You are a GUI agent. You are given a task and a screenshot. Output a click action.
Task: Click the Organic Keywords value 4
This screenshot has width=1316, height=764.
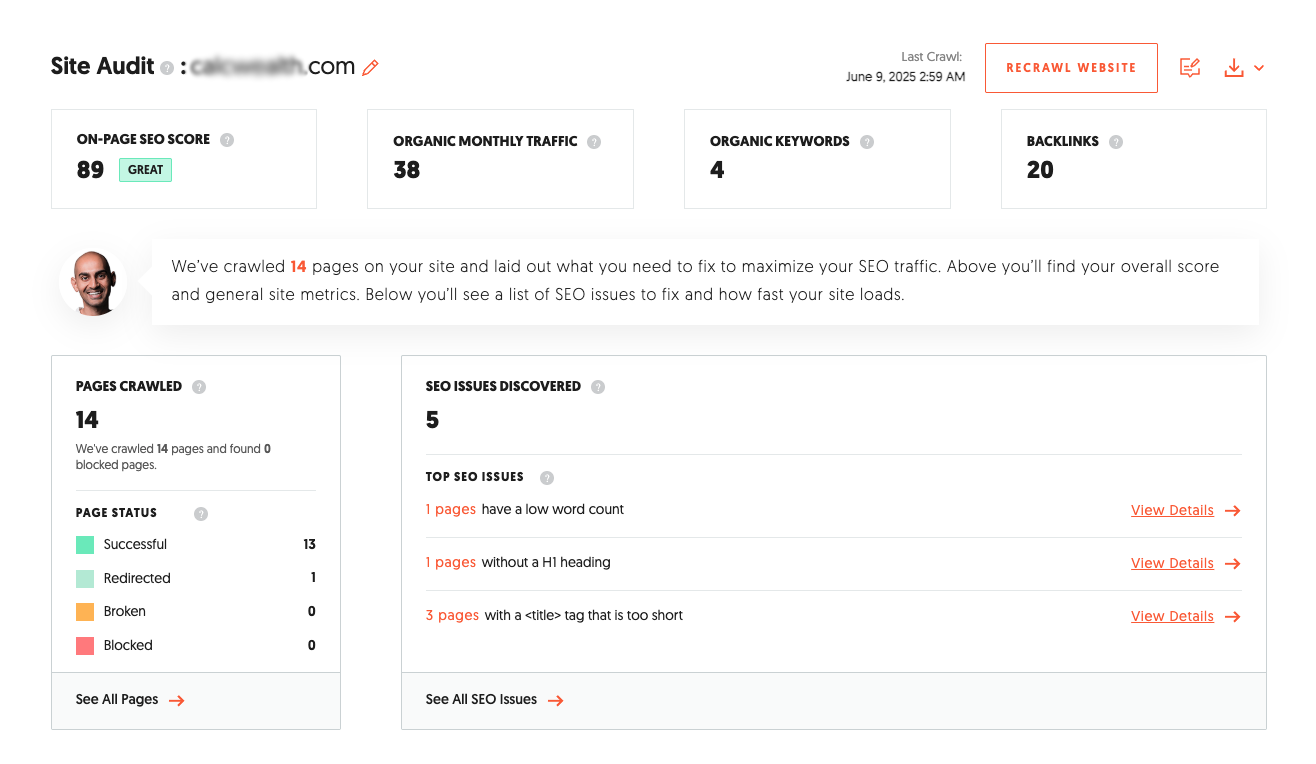(x=717, y=170)
